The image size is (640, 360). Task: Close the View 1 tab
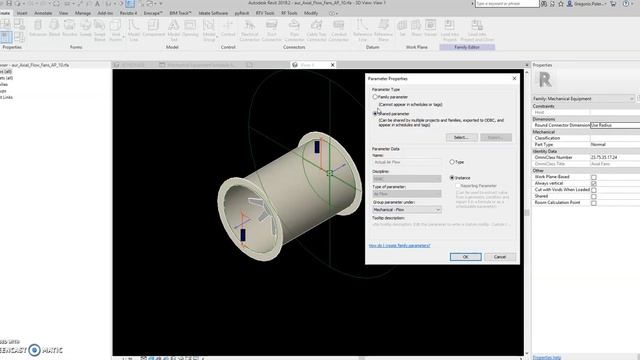332,65
